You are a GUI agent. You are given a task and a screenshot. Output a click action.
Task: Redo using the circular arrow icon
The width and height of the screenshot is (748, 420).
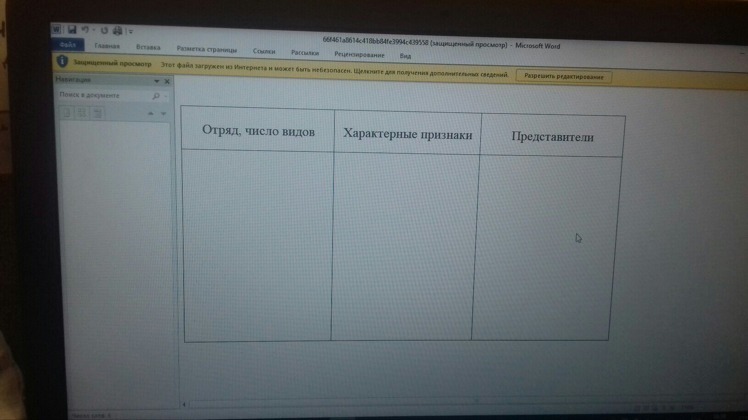[104, 30]
